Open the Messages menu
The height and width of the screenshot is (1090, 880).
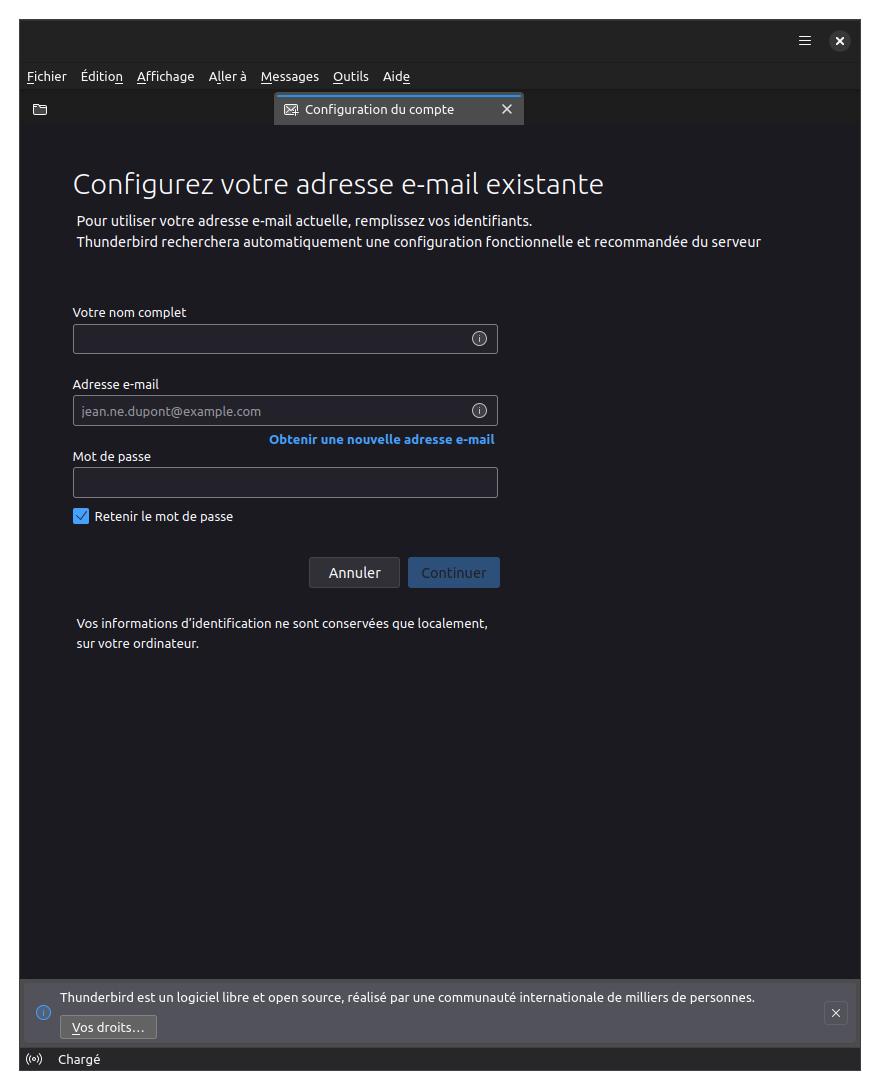coord(289,76)
